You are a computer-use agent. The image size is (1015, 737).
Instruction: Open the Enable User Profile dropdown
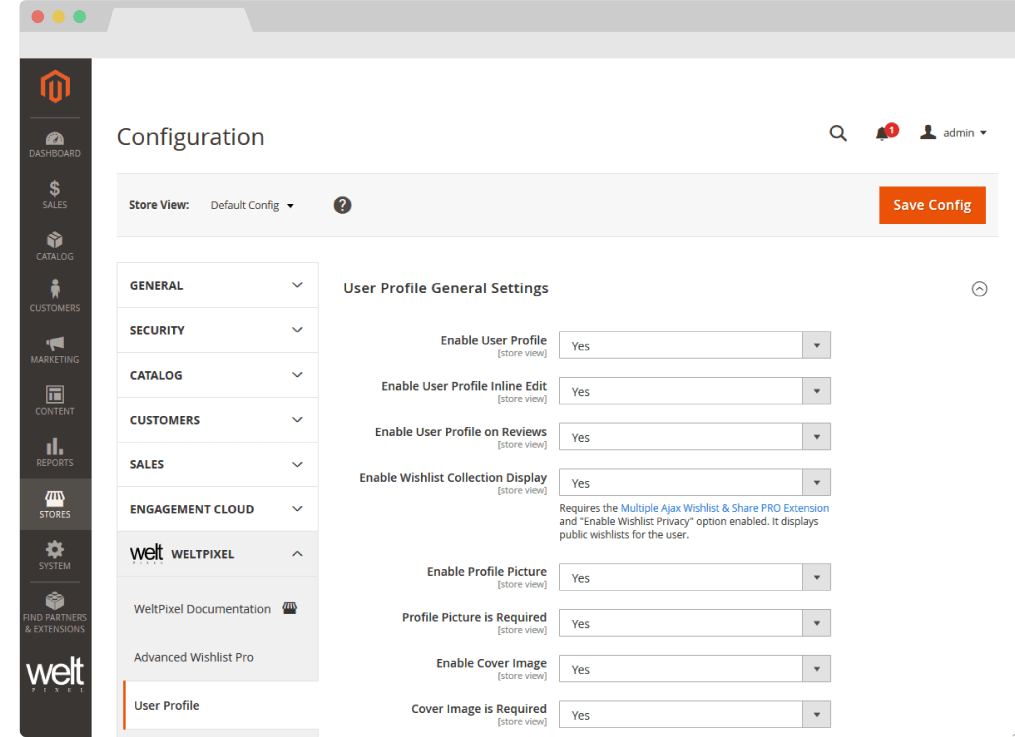[x=694, y=346]
